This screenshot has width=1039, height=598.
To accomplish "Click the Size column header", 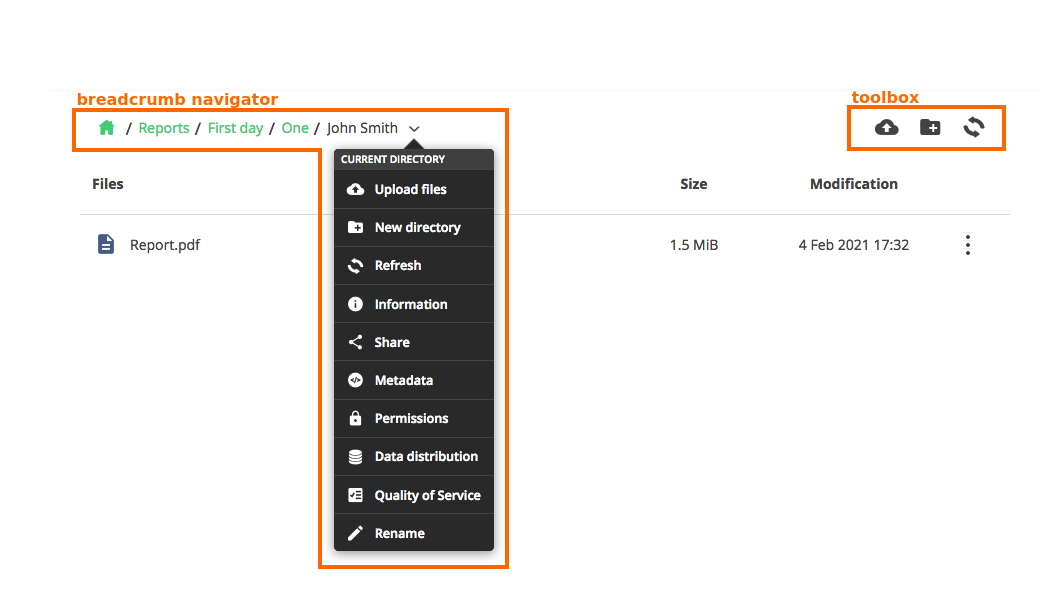I will tap(693, 184).
